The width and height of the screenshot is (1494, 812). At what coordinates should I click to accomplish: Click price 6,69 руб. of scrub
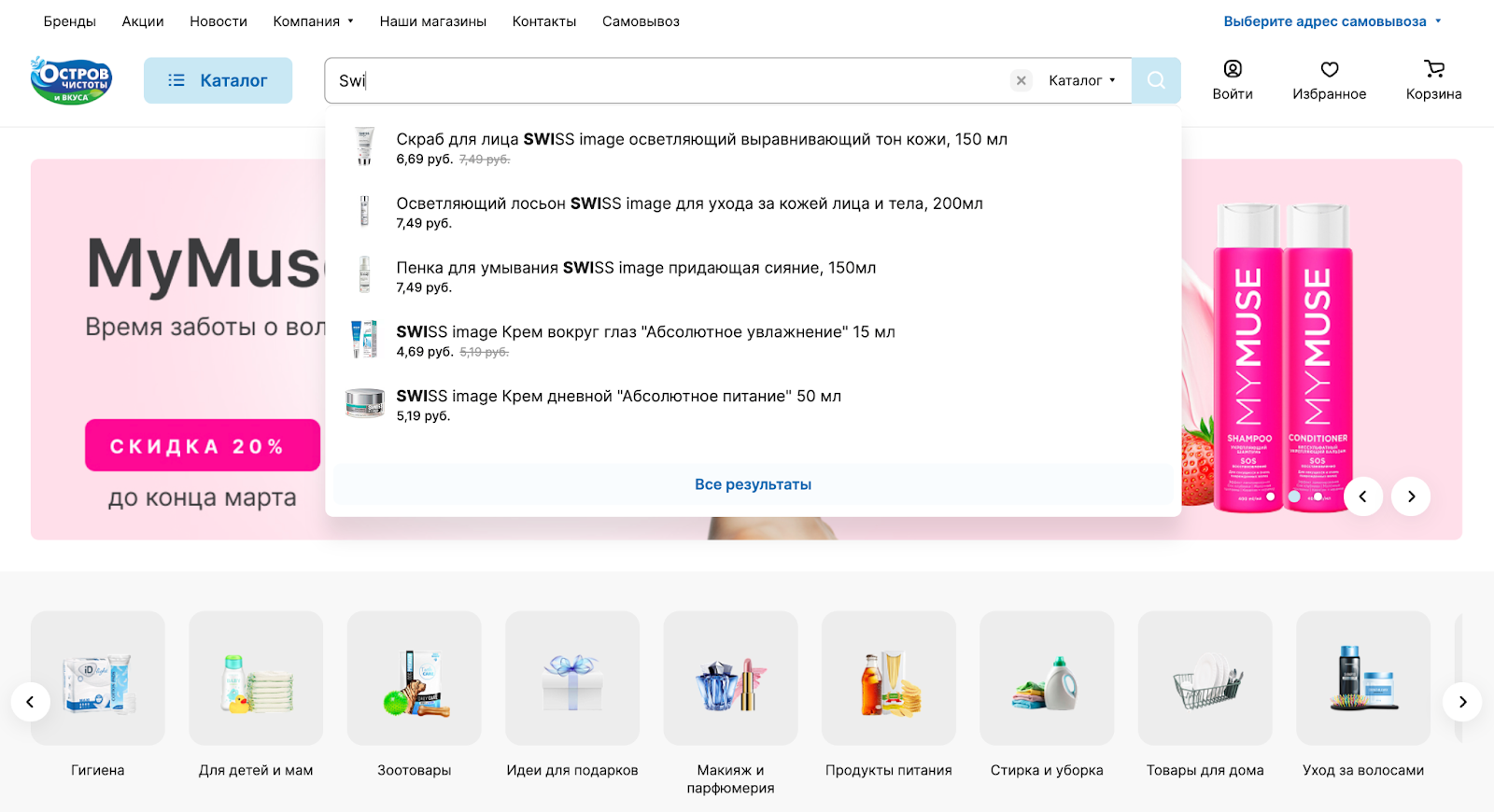(x=425, y=160)
